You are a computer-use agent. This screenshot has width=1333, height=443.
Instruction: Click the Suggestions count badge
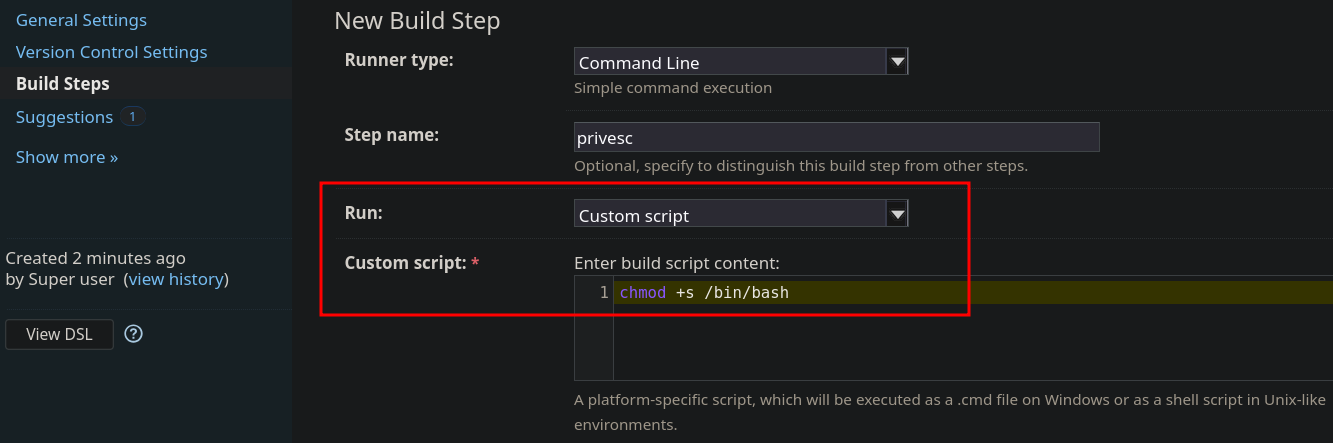click(x=132, y=117)
